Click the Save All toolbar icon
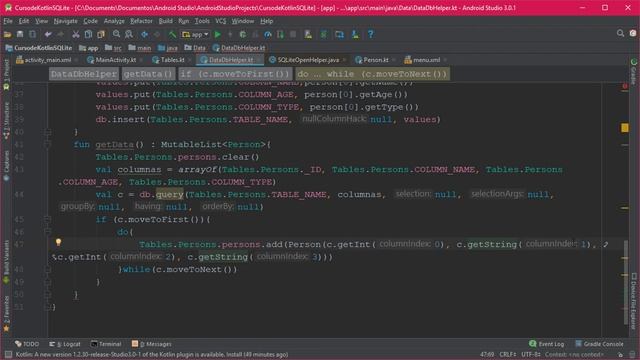Image resolution: width=640 pixels, height=360 pixels. [20, 35]
